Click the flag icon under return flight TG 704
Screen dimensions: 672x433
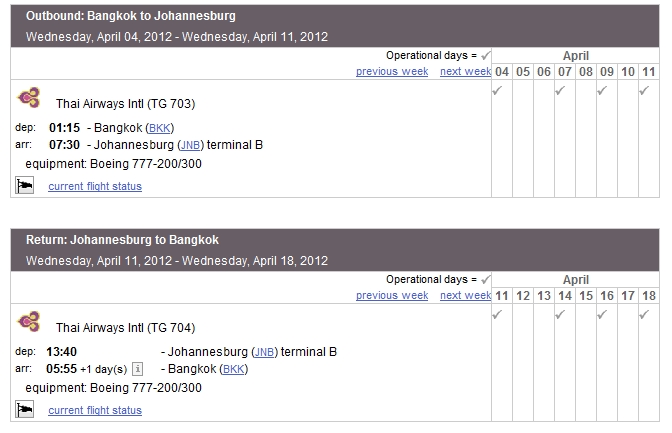(24, 409)
